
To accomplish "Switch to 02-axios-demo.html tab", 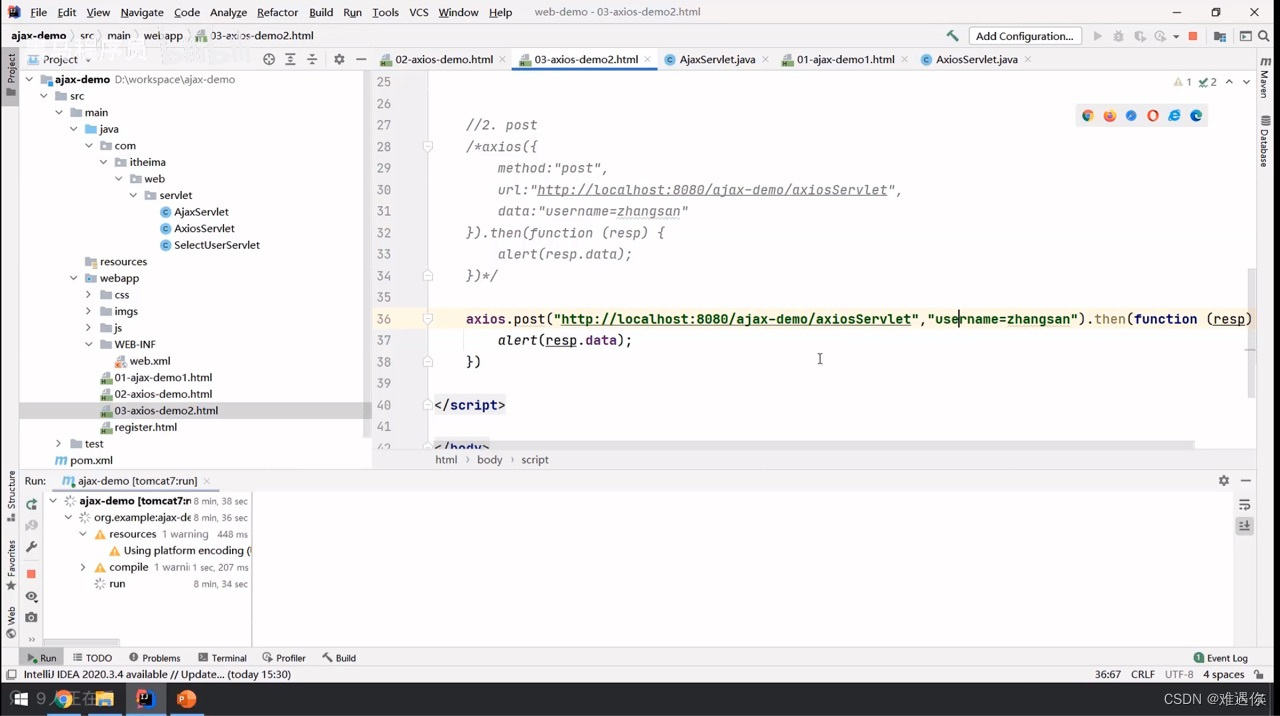I will click(x=443, y=60).
